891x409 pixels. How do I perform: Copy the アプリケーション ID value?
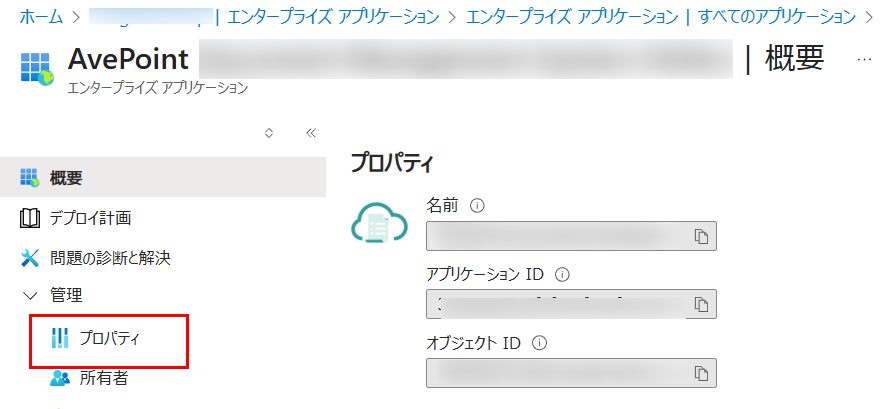[x=702, y=304]
